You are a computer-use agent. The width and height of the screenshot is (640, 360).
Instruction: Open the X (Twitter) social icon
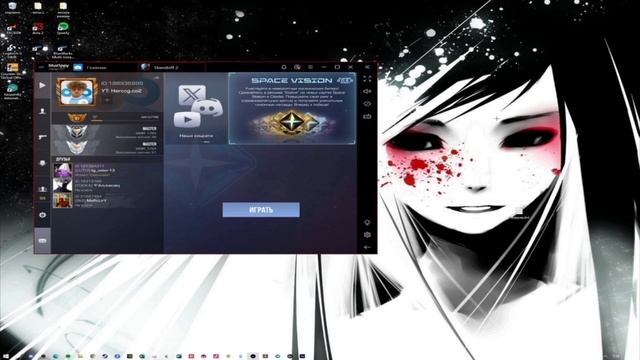tap(192, 95)
